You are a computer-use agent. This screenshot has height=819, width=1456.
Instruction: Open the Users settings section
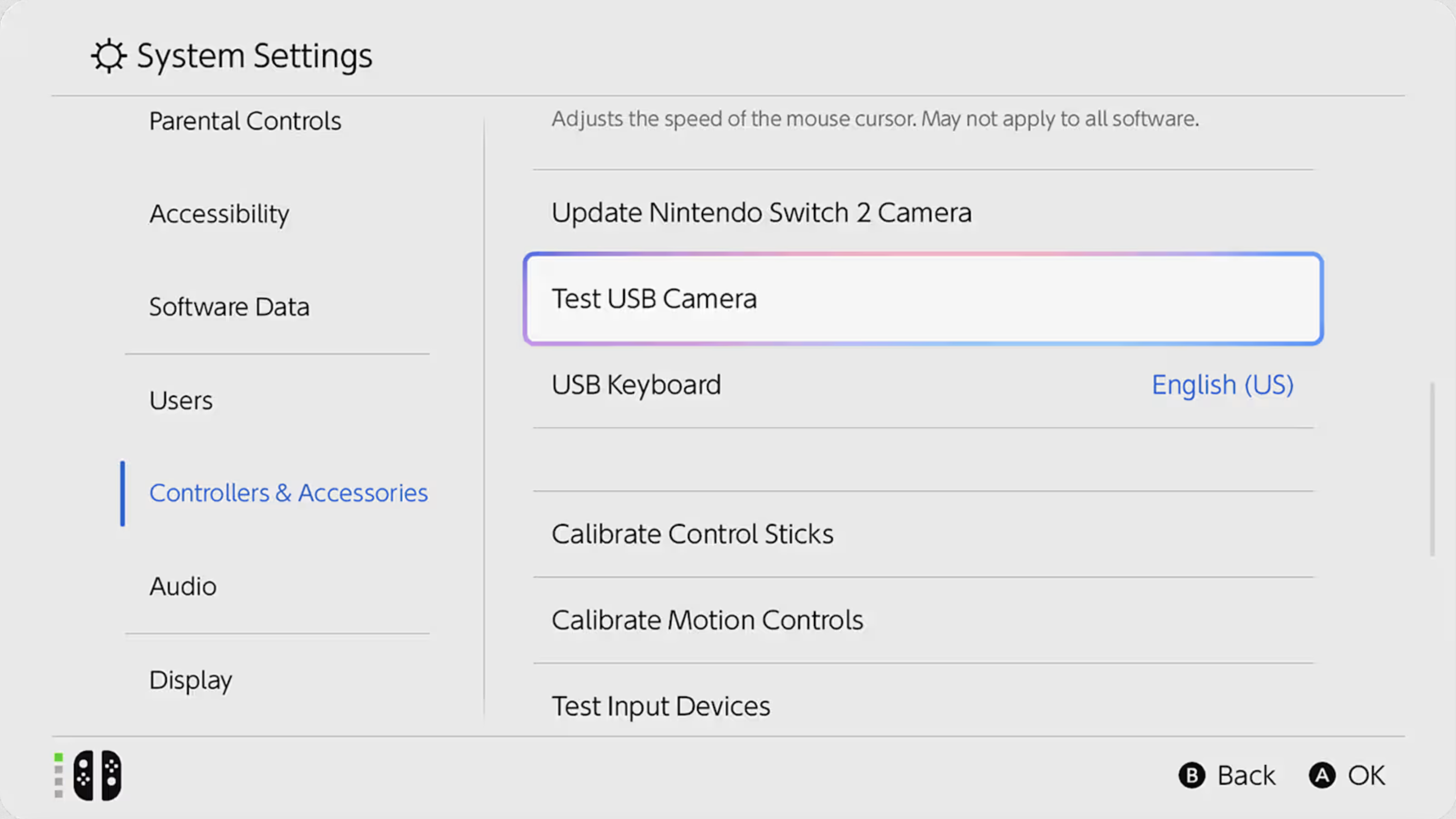pyautogui.click(x=181, y=399)
